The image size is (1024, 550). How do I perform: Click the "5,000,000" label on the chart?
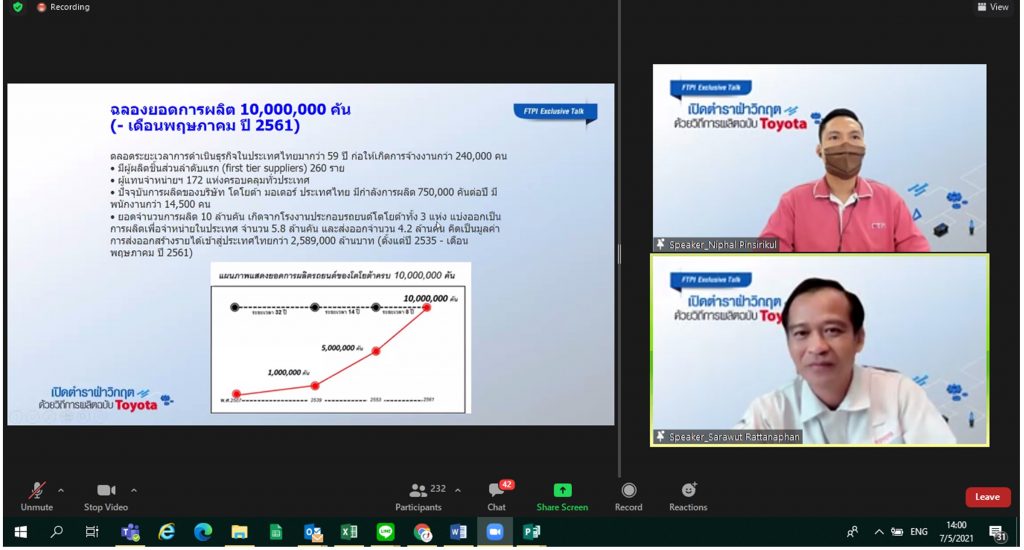tap(342, 348)
